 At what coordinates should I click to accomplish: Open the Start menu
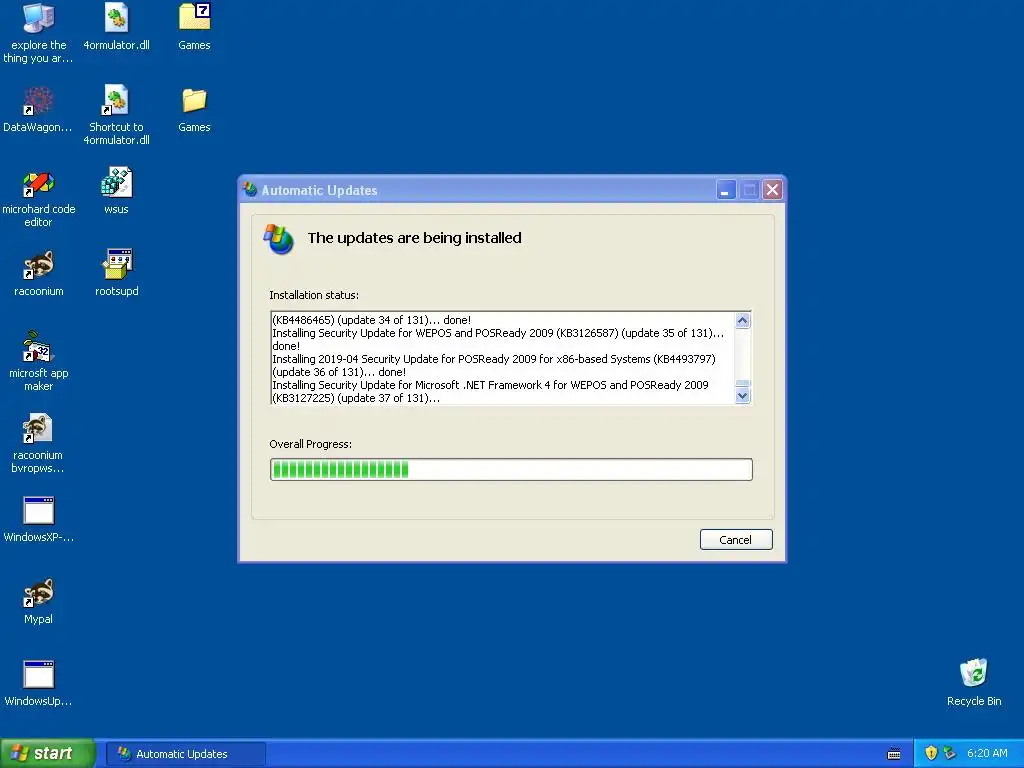point(47,753)
